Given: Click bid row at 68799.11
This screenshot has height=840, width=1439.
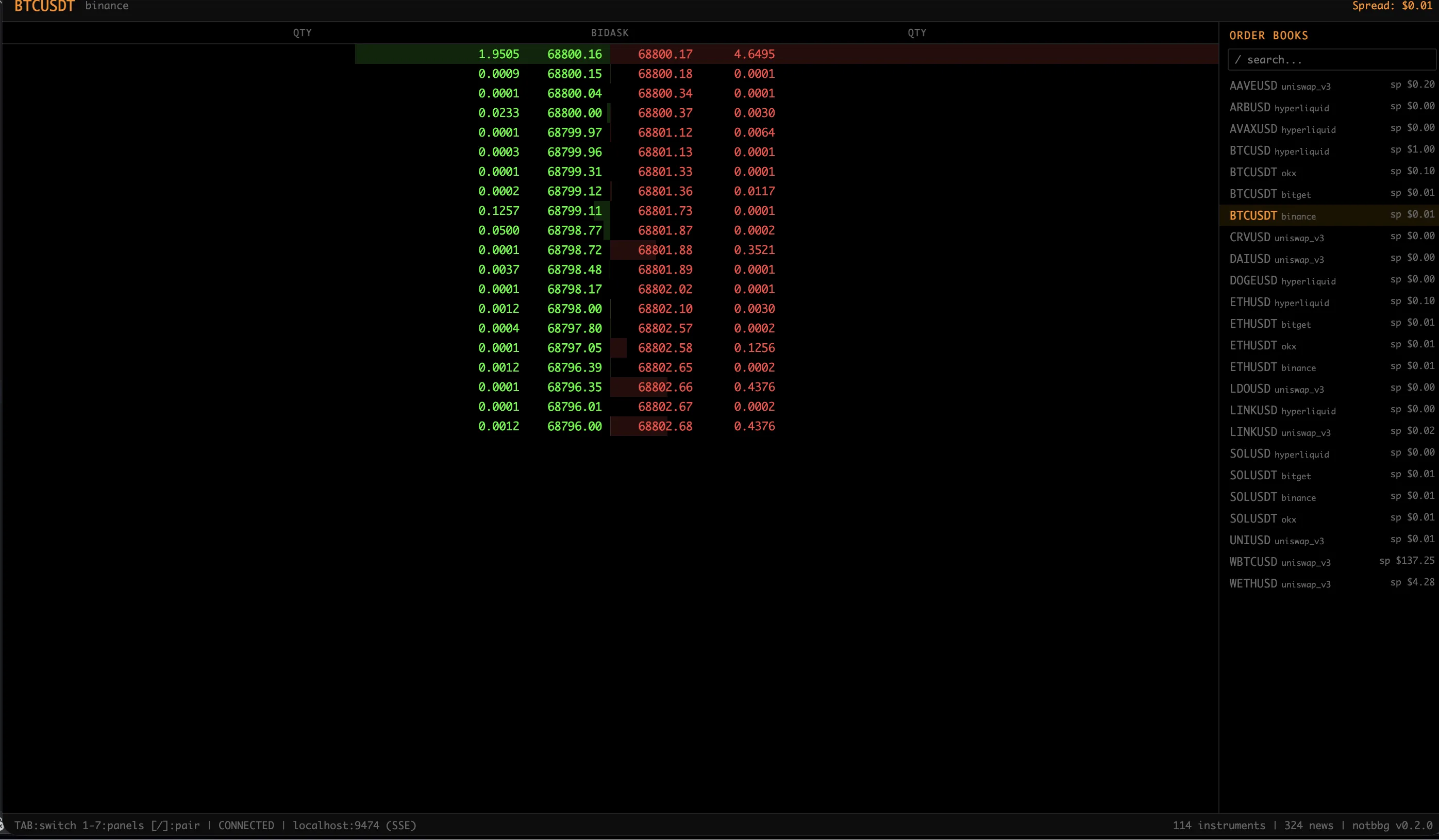Looking at the screenshot, I should [x=574, y=211].
